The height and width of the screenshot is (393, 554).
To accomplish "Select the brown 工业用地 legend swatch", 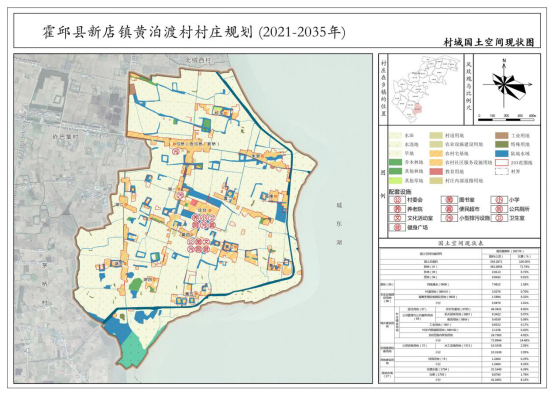I will click(x=502, y=136).
